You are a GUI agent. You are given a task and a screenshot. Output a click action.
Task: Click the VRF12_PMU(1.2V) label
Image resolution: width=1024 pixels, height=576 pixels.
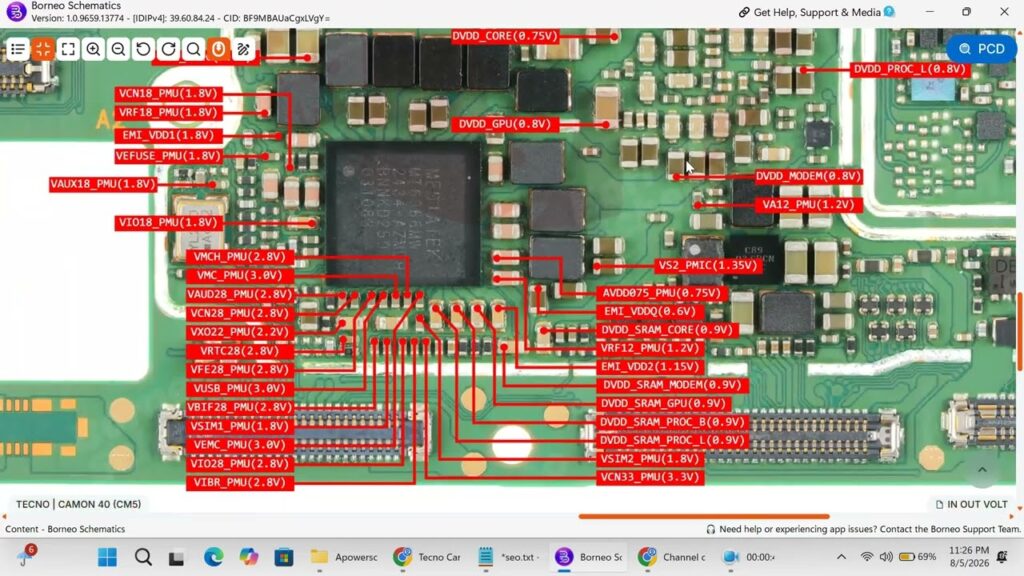click(650, 348)
